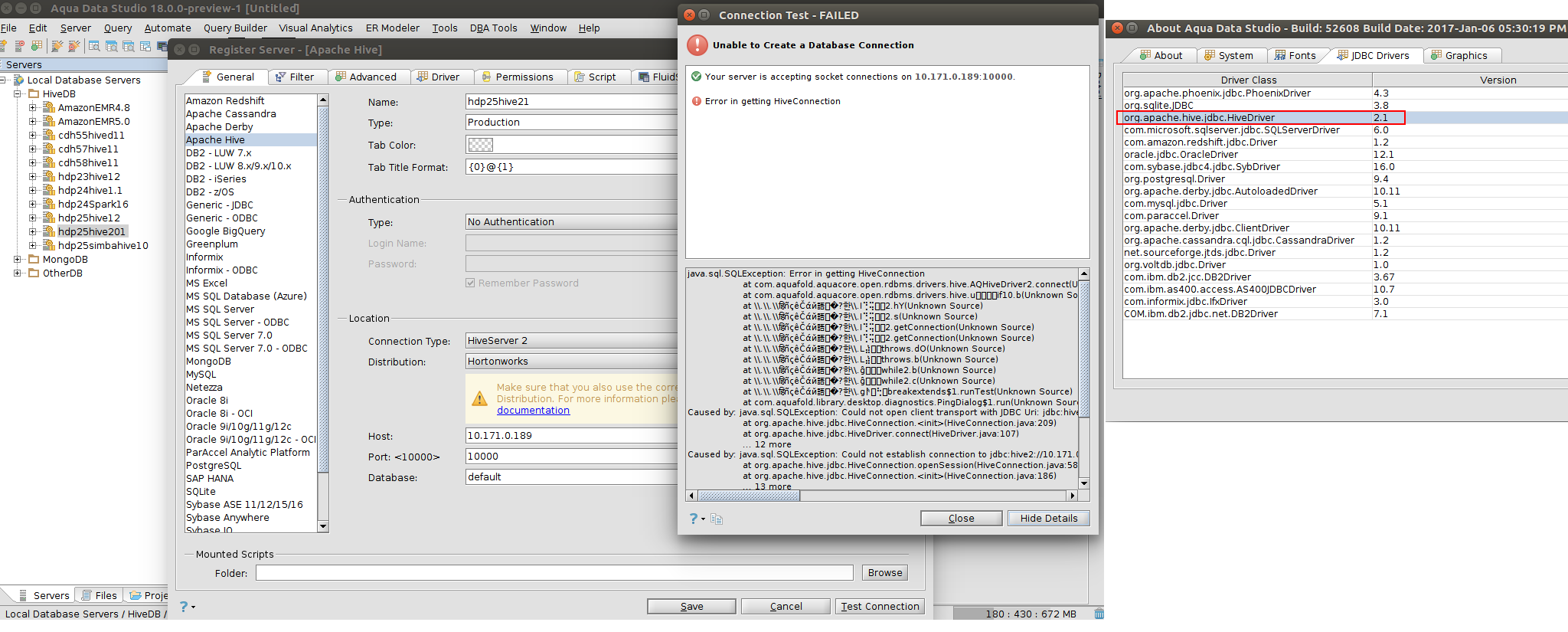1568x632 pixels.
Task: Open the Distribution dropdown showing Hortonworks
Action: [571, 362]
